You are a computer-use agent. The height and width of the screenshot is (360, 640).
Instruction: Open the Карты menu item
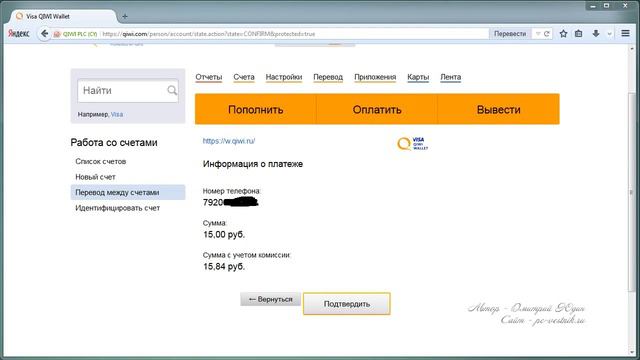point(418,77)
